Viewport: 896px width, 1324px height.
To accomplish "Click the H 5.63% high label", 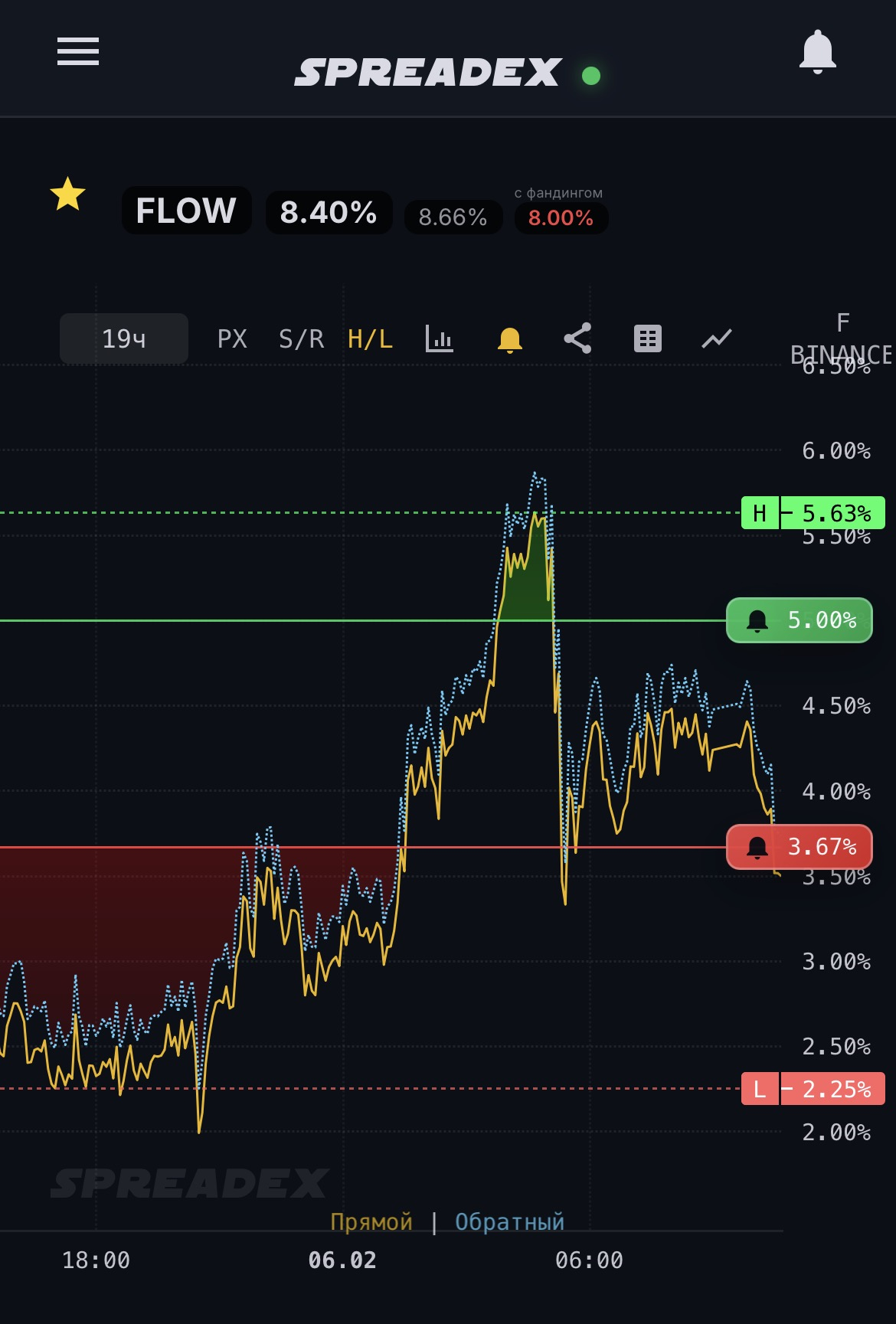I will (x=813, y=513).
